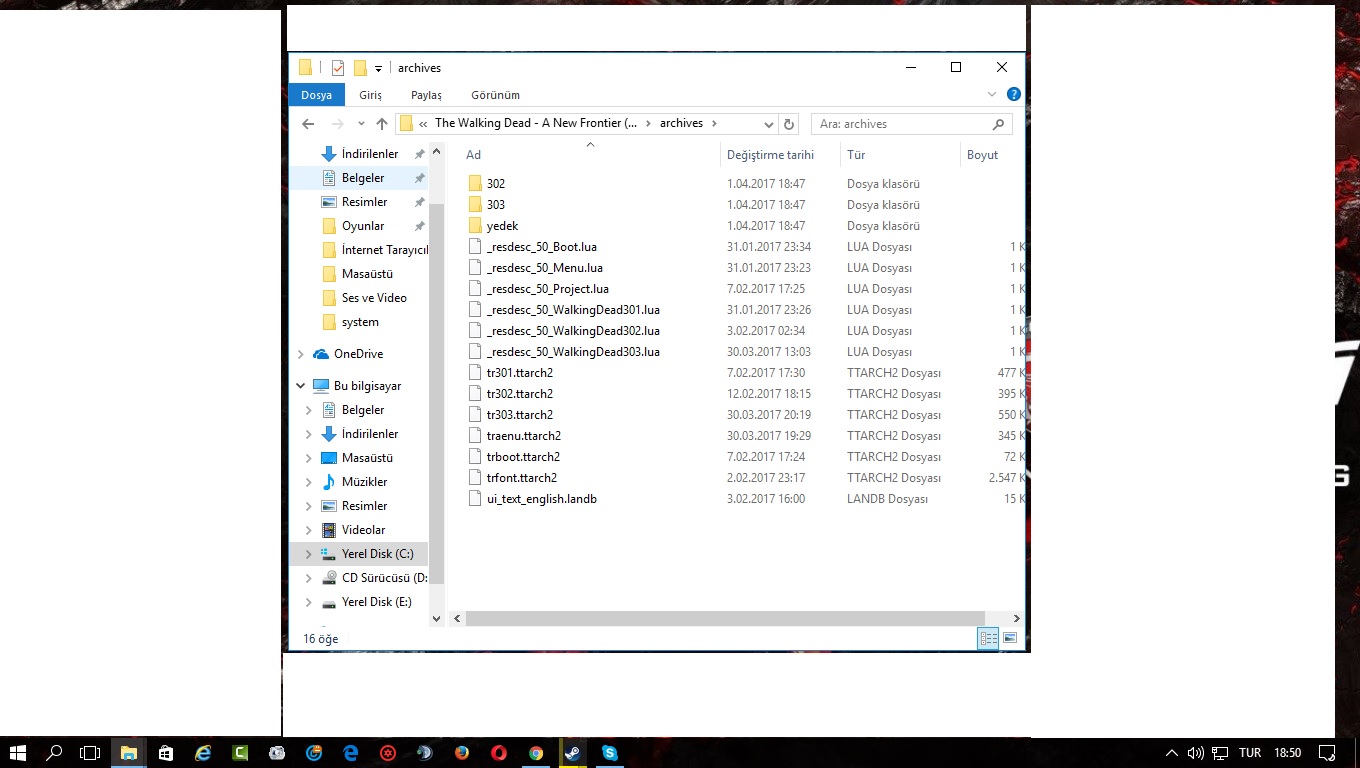Click the Ara: archives search field
Screen dimensions: 1360x768
[x=900, y=124]
